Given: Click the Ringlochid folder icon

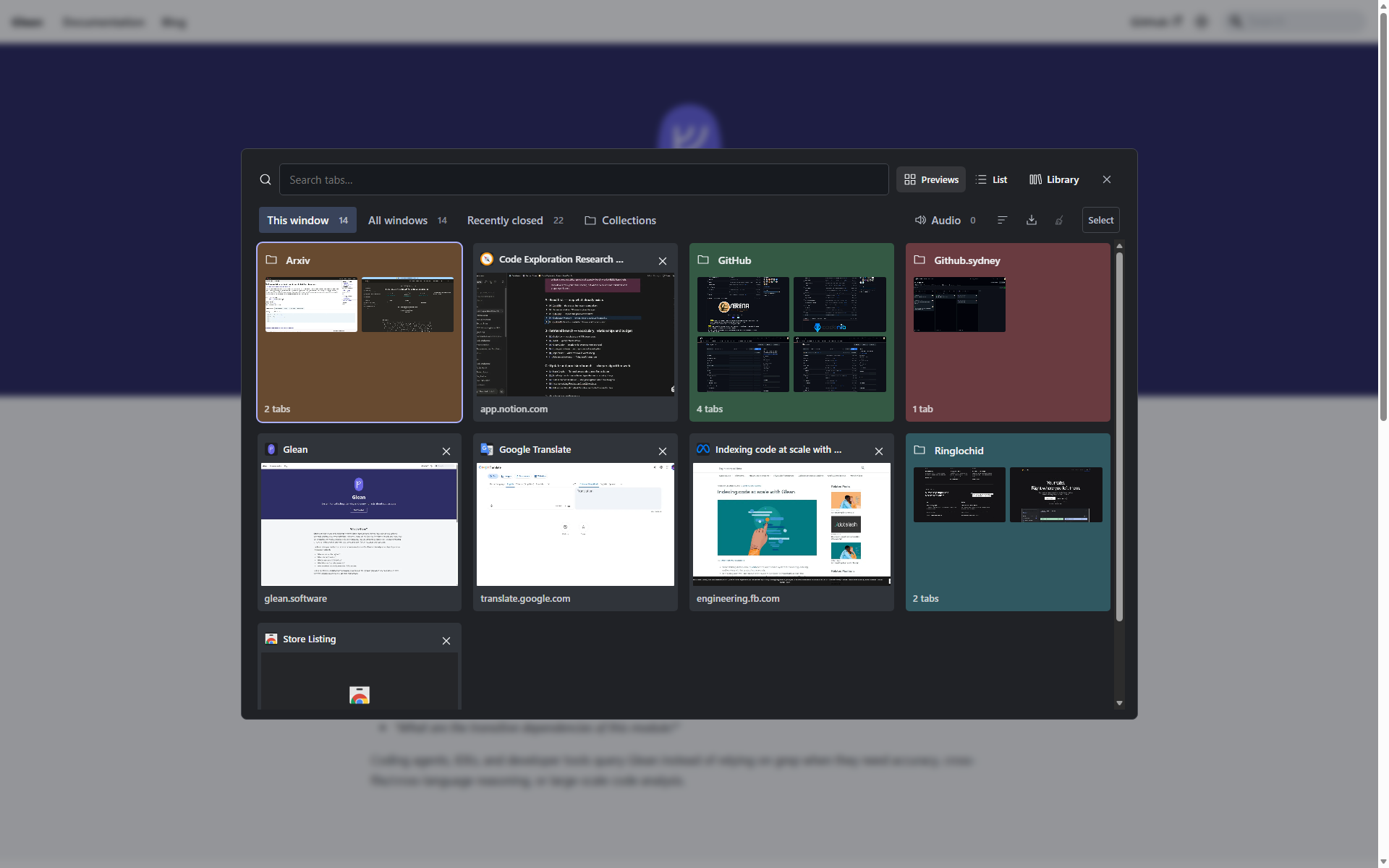Looking at the screenshot, I should click(x=919, y=450).
